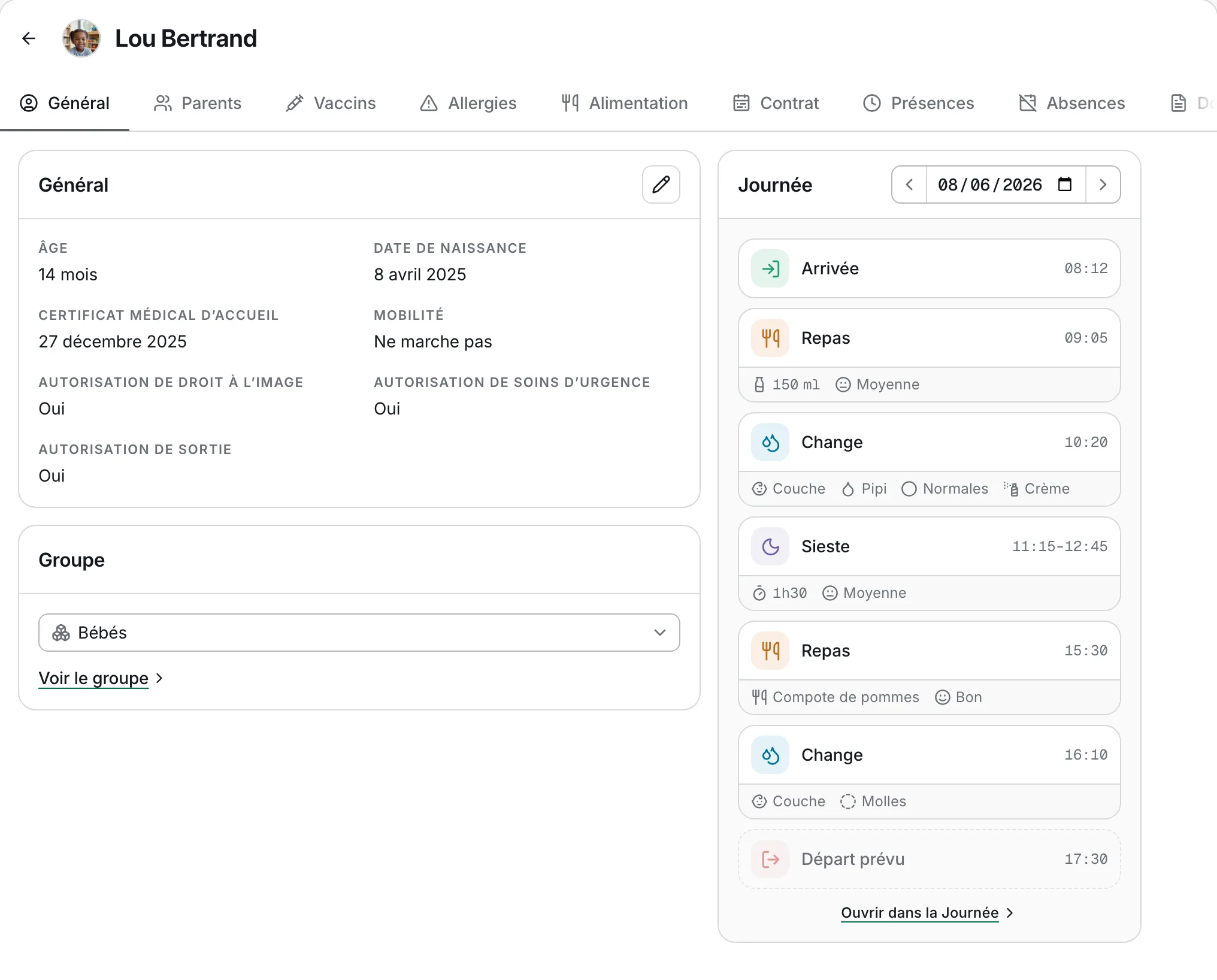The image size is (1217, 980).
Task: Open the Absences tab
Action: 1072,103
